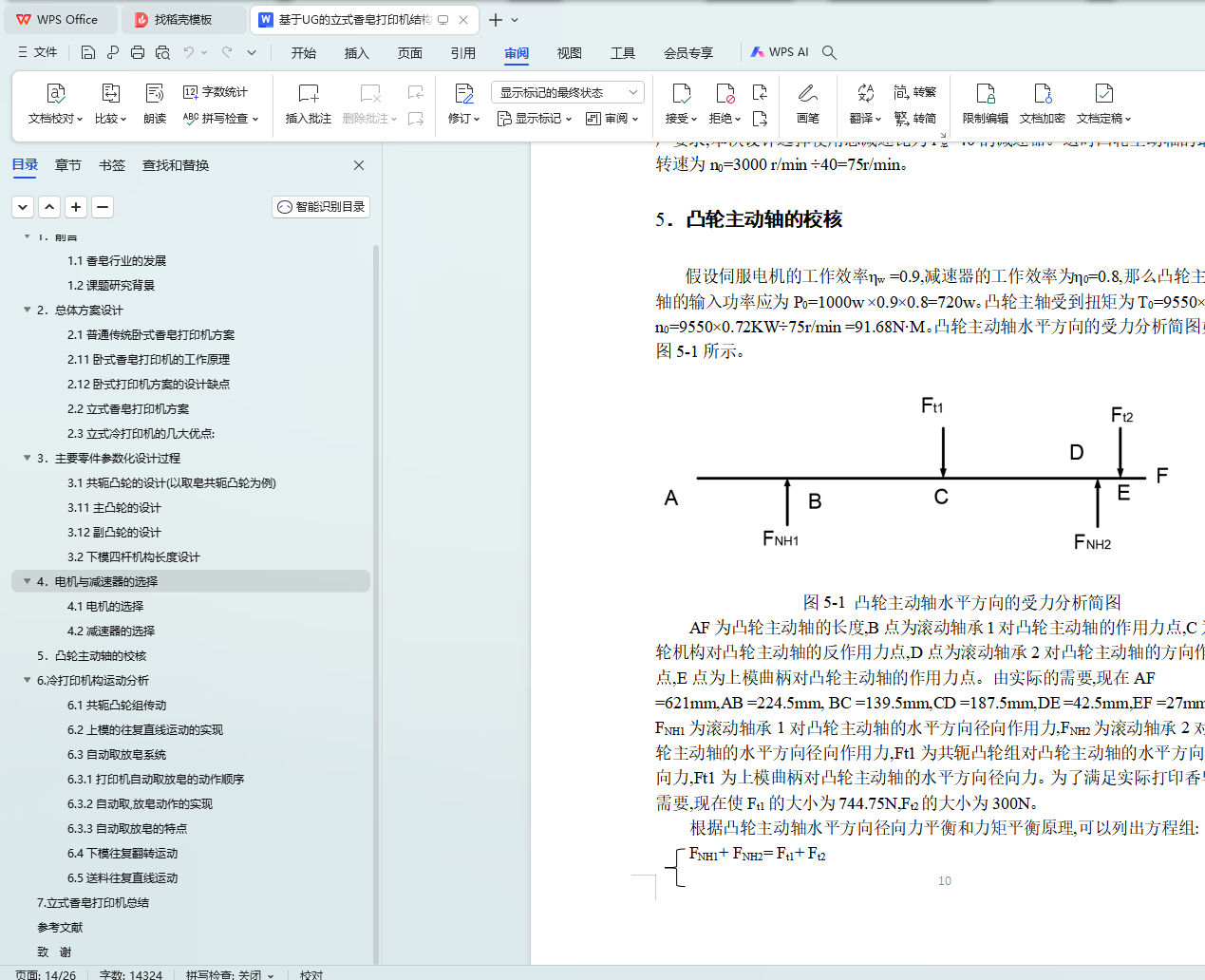This screenshot has height=980, width=1205.
Task: Click the Print icon in quick access toolbar
Action: coord(138,52)
